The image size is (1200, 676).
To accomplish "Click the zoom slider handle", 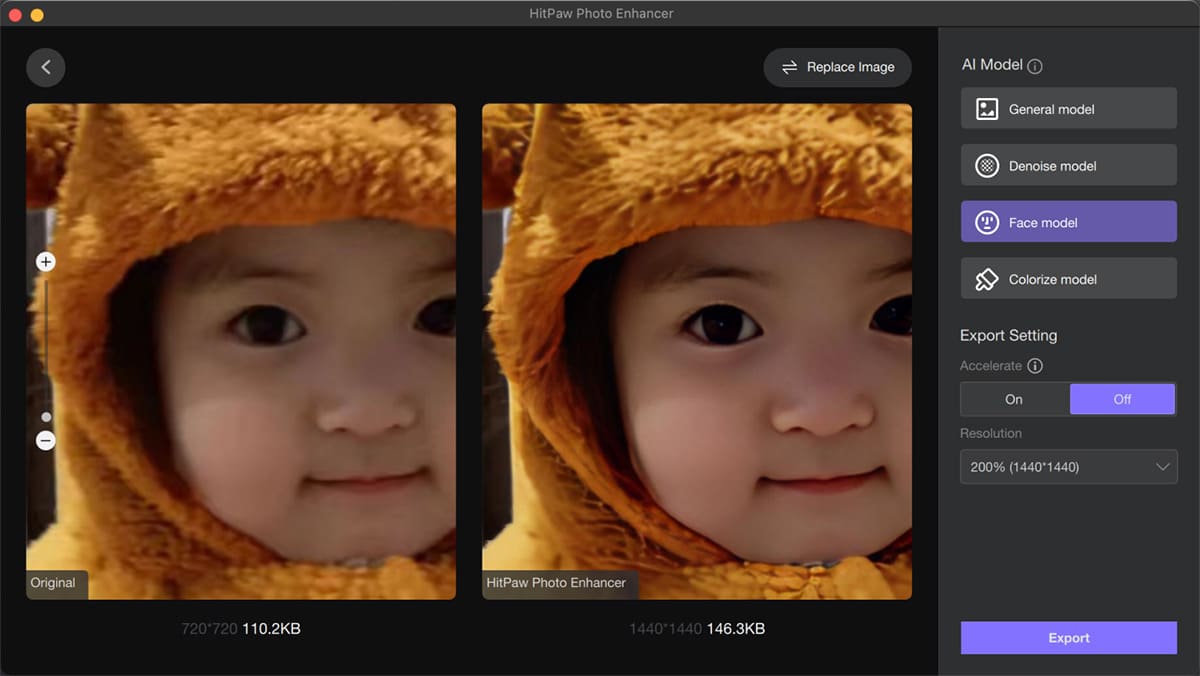I will coord(46,417).
